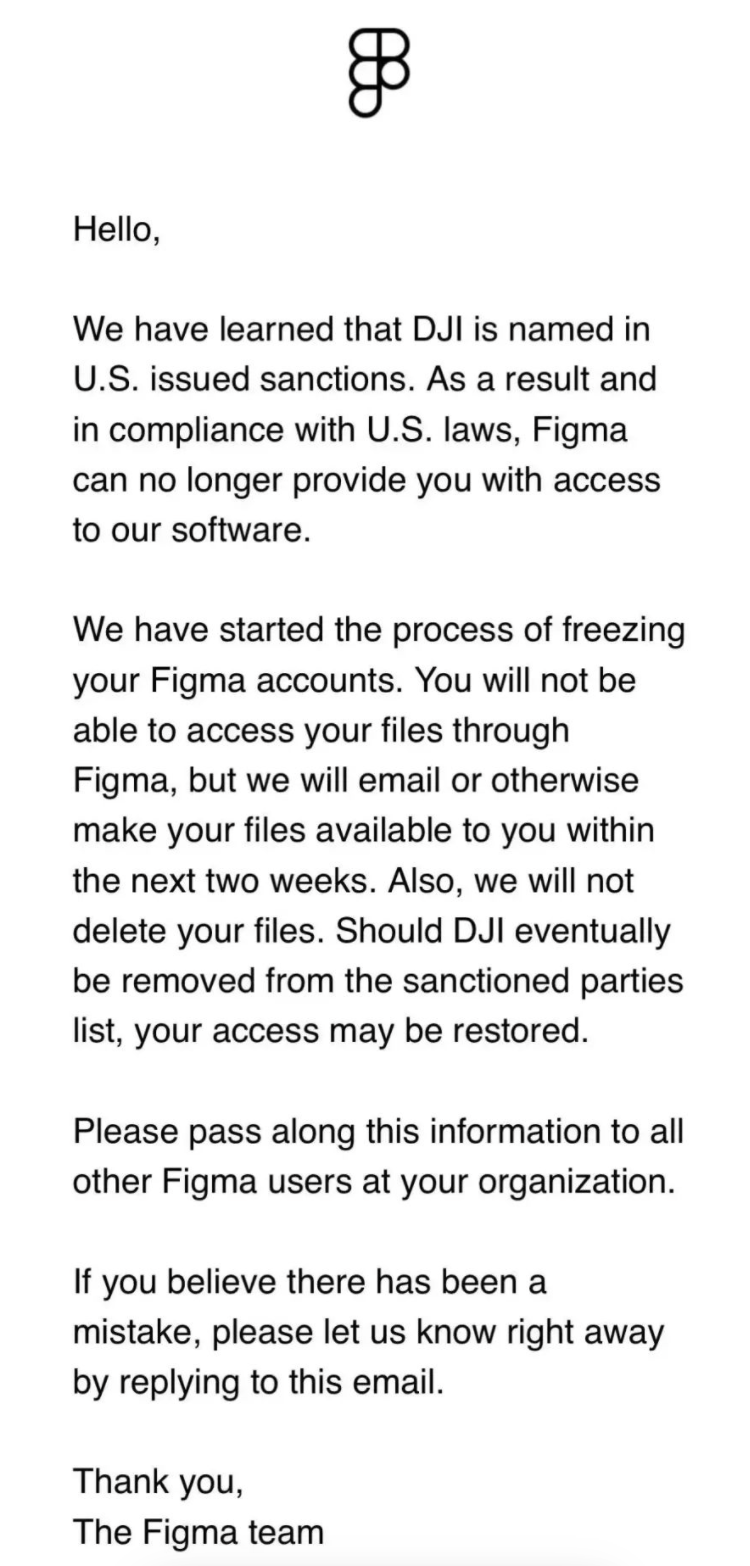Click the phrase "Should DJI eventually"
The height and width of the screenshot is (1566, 750).
point(502,931)
